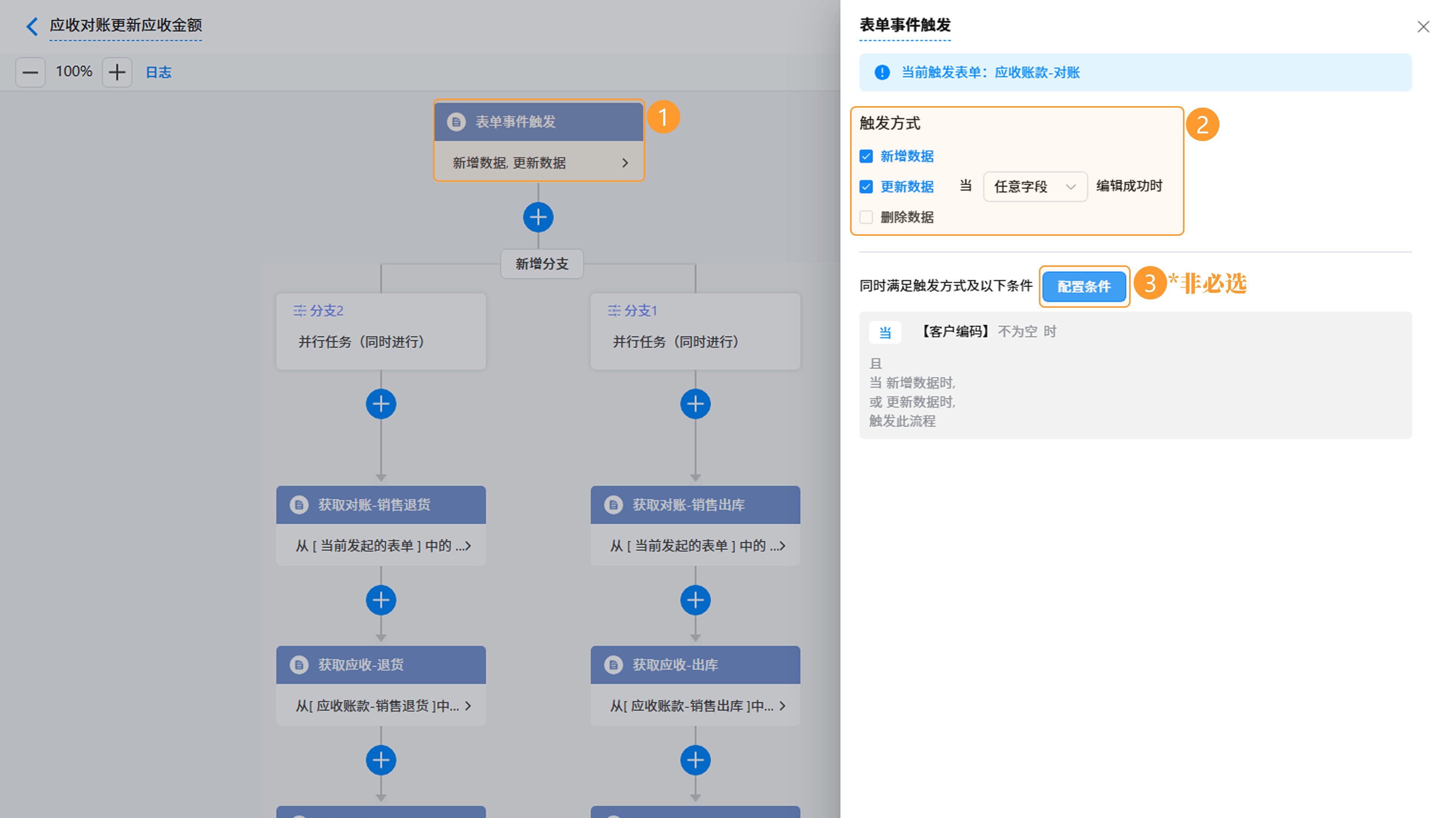The image size is (1456, 818).
Task: Add node below 获取对账-销售退货
Action: click(x=381, y=600)
